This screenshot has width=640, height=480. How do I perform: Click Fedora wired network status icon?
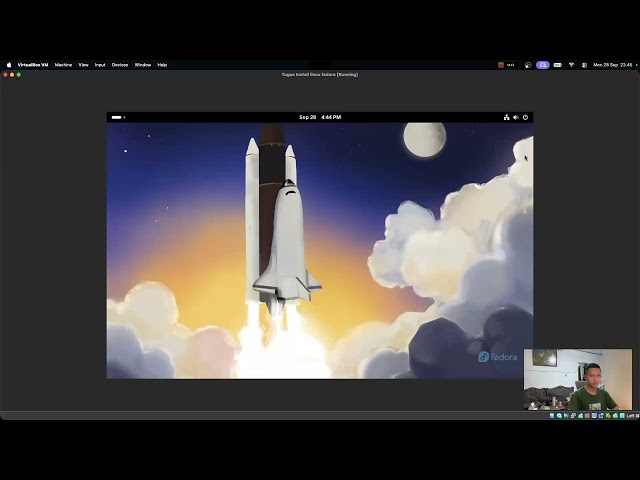tap(507, 118)
